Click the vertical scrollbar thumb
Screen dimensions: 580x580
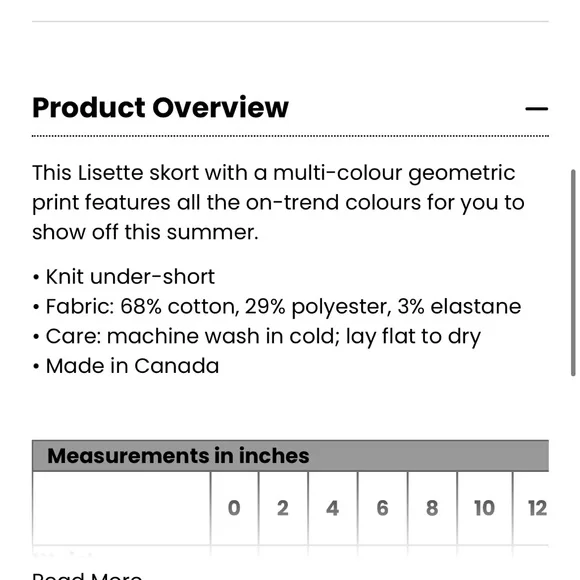pos(573,273)
